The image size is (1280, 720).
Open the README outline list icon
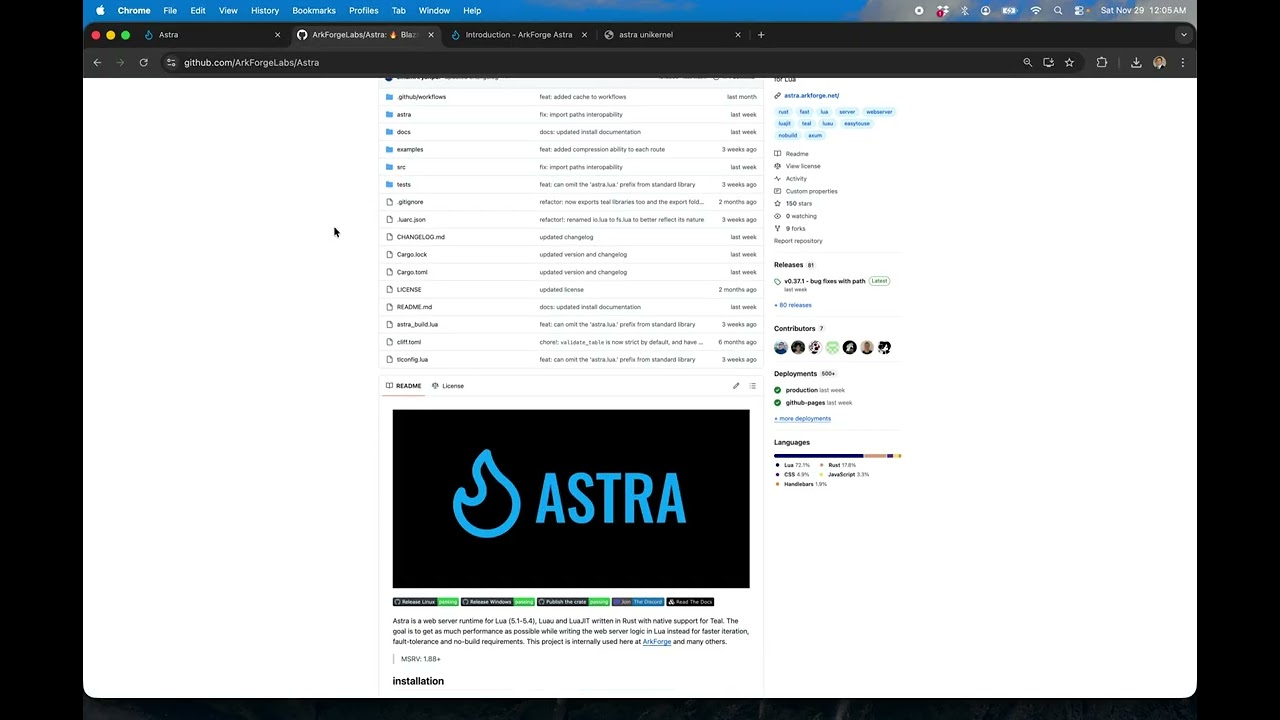pyautogui.click(x=752, y=386)
